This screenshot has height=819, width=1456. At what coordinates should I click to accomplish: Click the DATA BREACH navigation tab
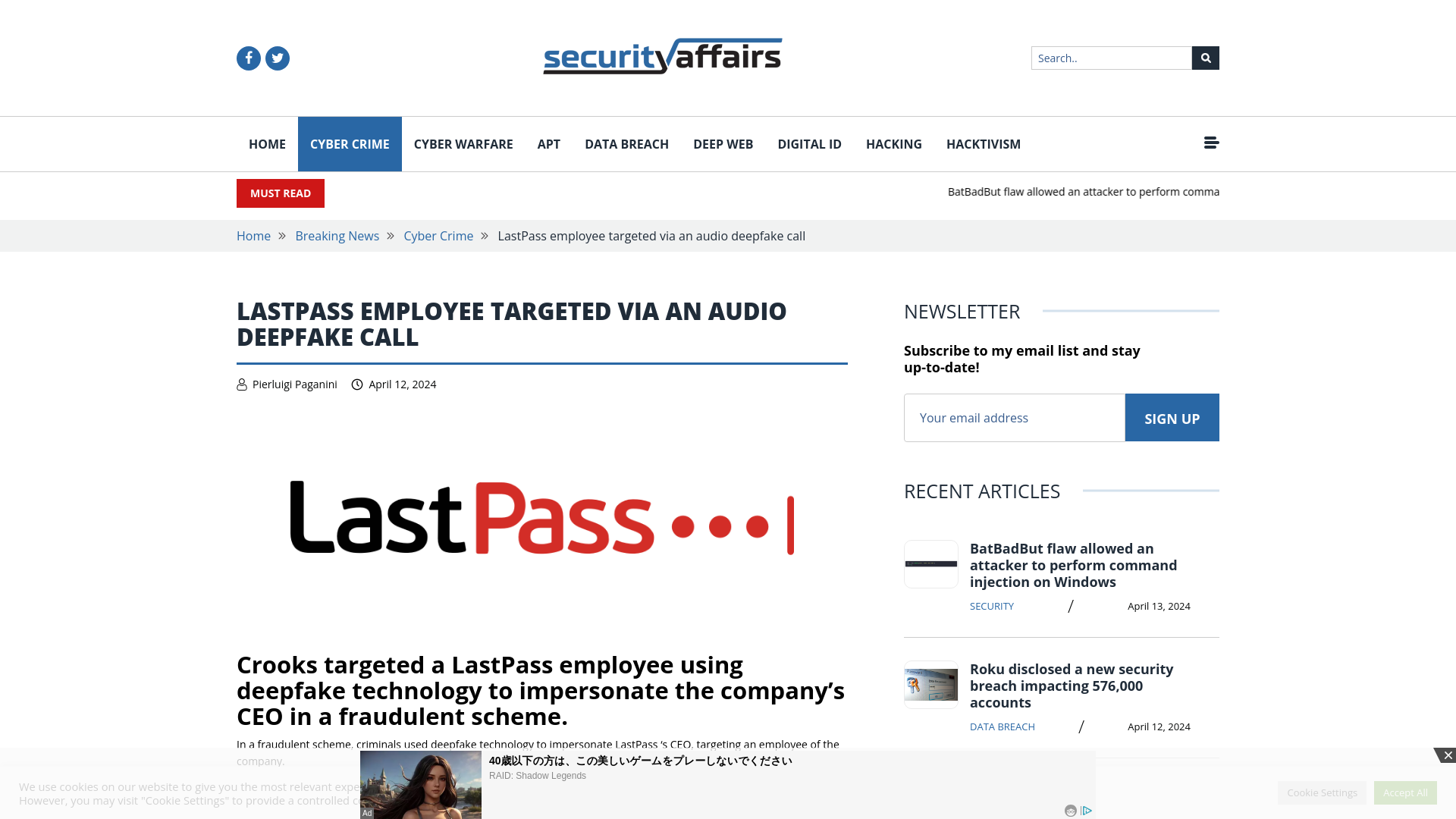626,143
